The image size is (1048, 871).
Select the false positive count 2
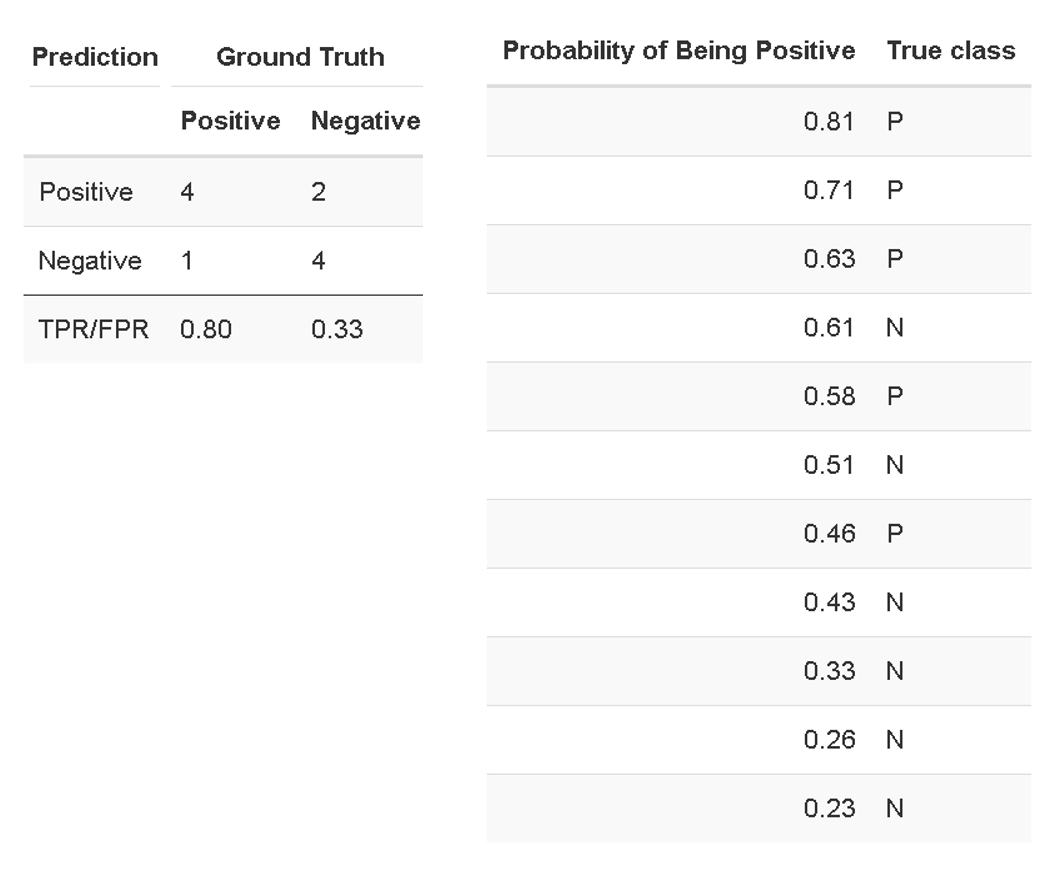[x=318, y=193]
